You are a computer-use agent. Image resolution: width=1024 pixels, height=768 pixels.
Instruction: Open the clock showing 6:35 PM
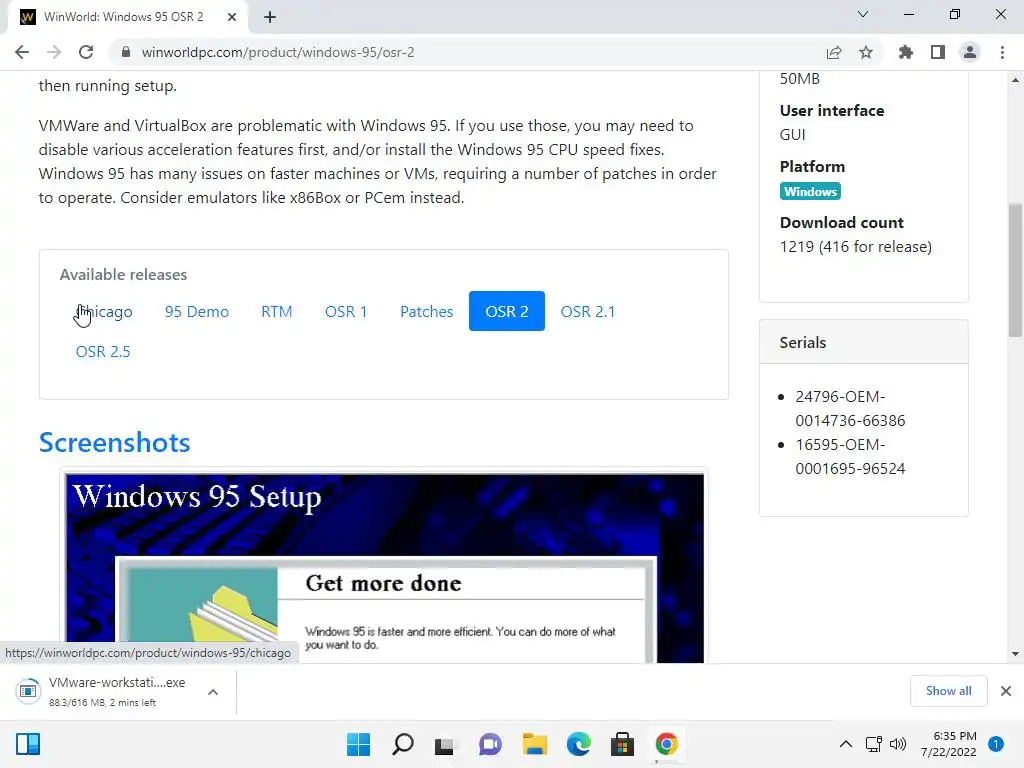click(949, 744)
